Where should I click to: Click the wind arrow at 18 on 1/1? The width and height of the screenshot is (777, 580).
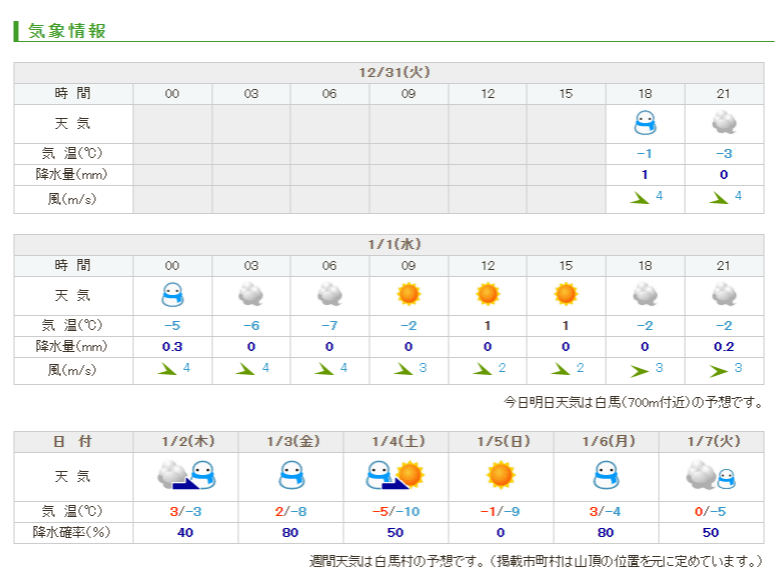click(639, 371)
